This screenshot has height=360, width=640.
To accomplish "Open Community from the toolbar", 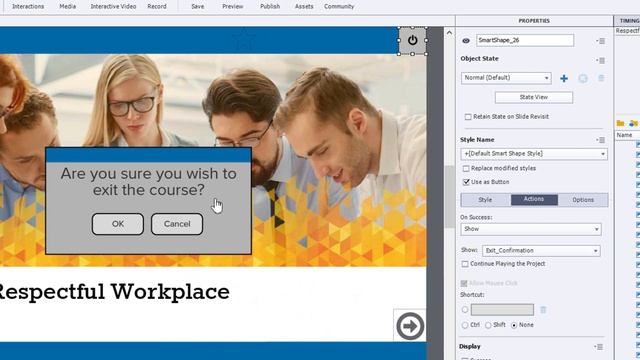I will 339,7.
